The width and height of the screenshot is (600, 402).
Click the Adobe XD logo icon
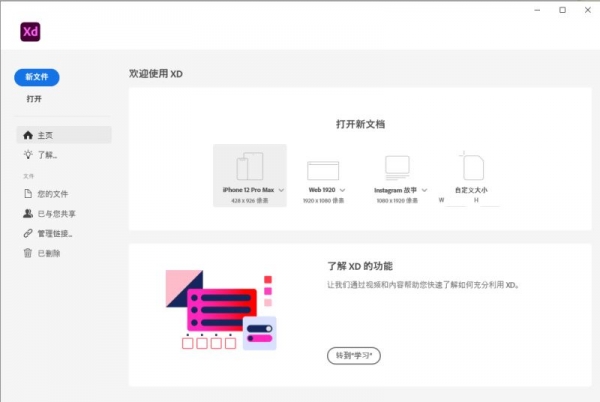(x=30, y=31)
